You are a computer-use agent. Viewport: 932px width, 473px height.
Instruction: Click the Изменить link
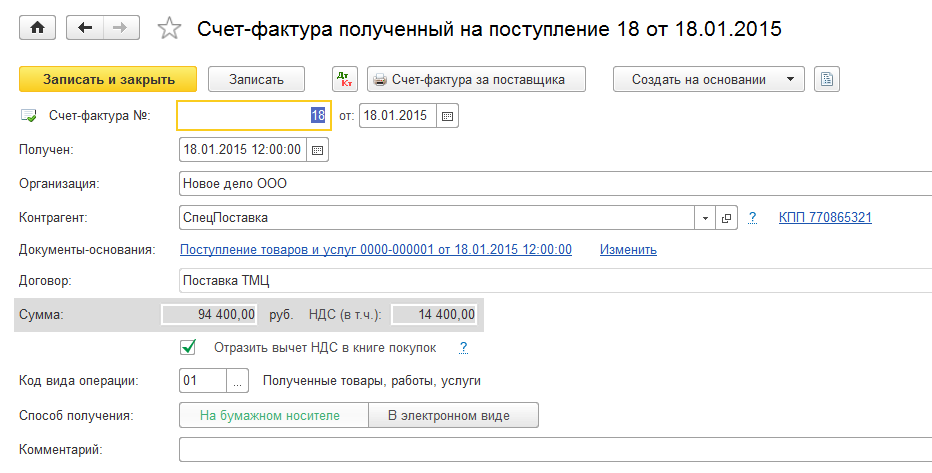(628, 250)
